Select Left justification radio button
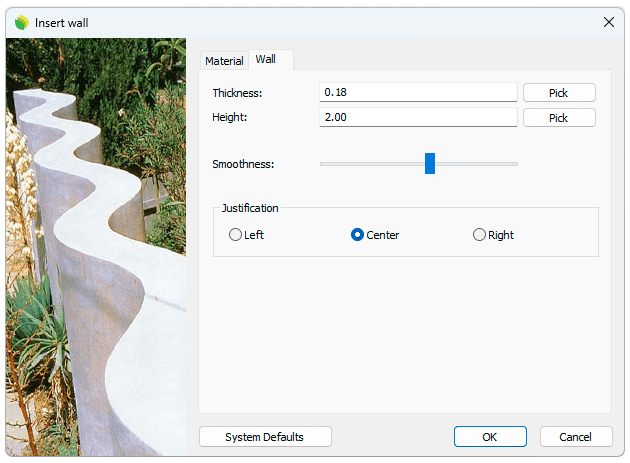 point(236,235)
